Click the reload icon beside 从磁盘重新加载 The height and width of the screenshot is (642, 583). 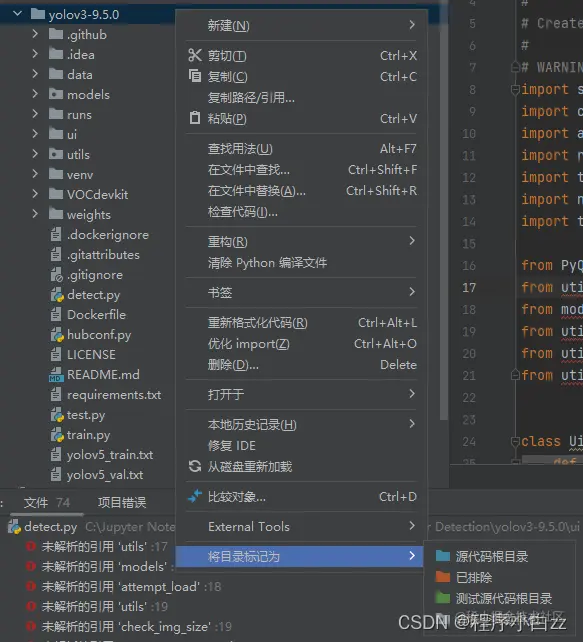coord(195,466)
